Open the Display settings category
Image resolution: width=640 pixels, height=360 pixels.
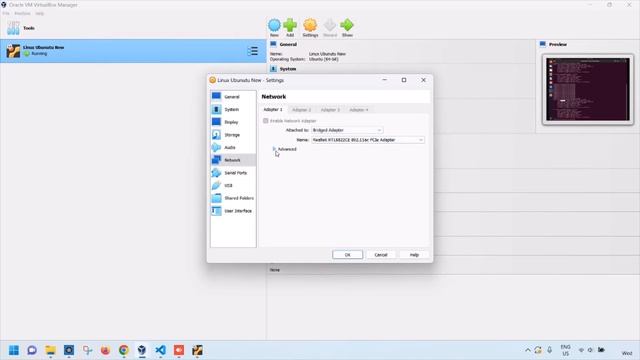pos(233,122)
